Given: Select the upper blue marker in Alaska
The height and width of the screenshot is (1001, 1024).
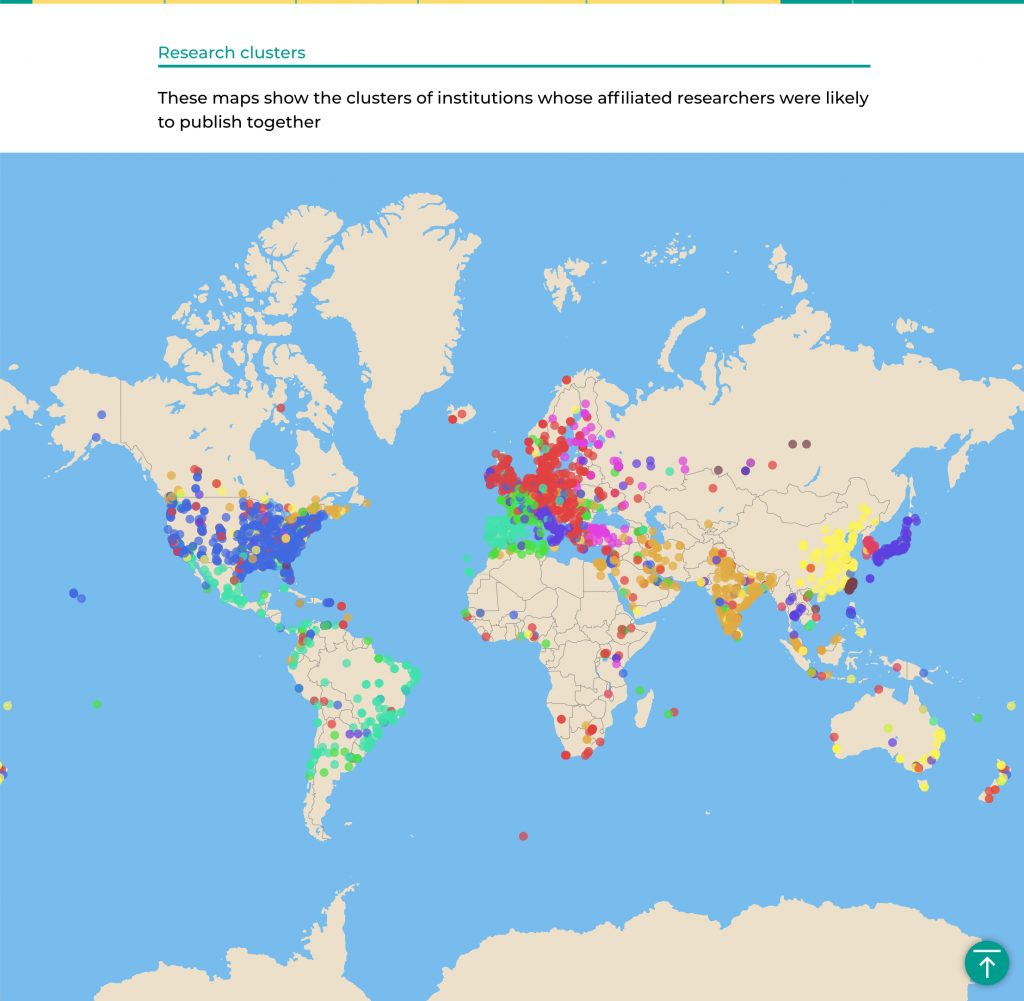Looking at the screenshot, I should tap(101, 415).
